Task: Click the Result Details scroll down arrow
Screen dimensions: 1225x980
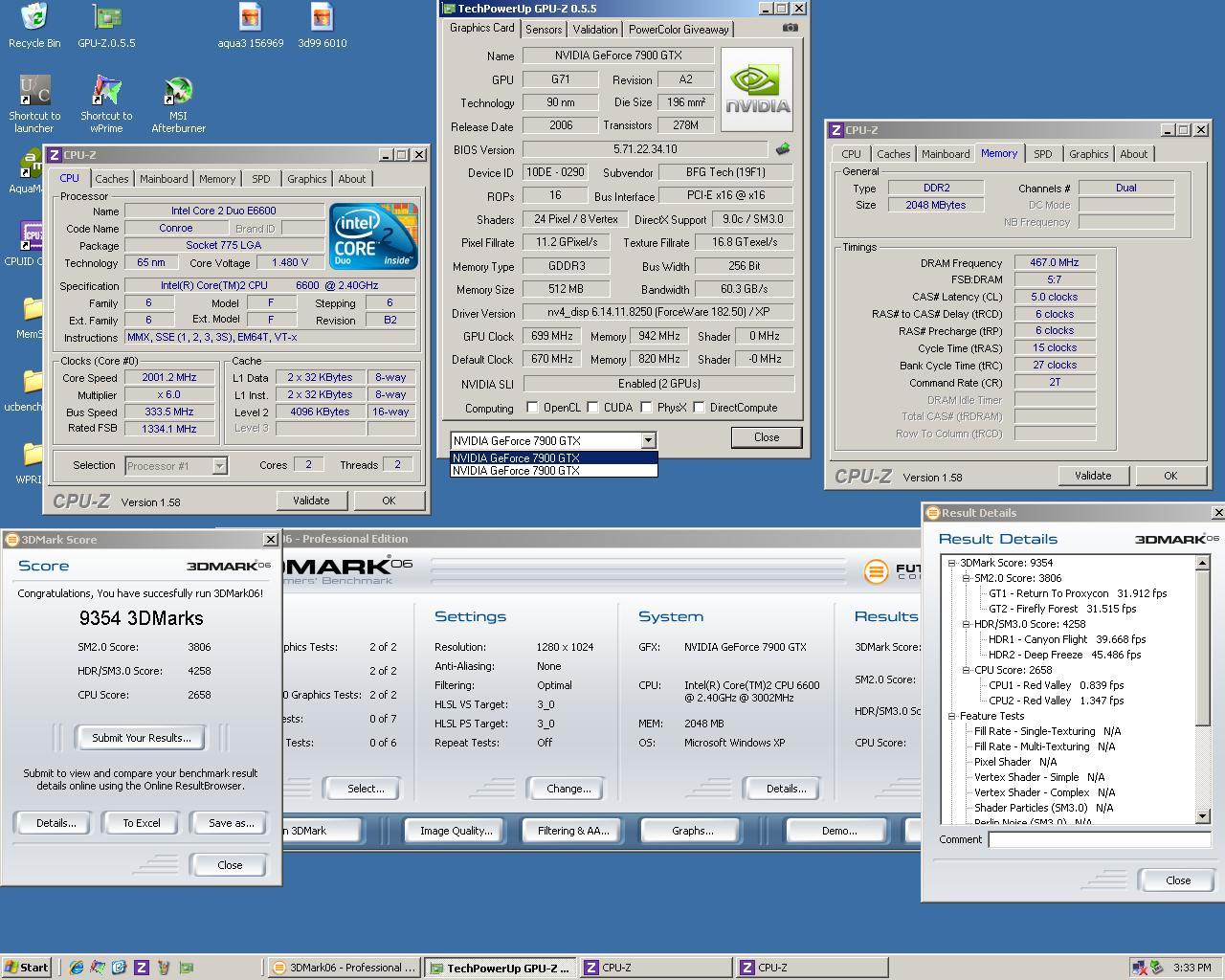Action: click(1203, 816)
